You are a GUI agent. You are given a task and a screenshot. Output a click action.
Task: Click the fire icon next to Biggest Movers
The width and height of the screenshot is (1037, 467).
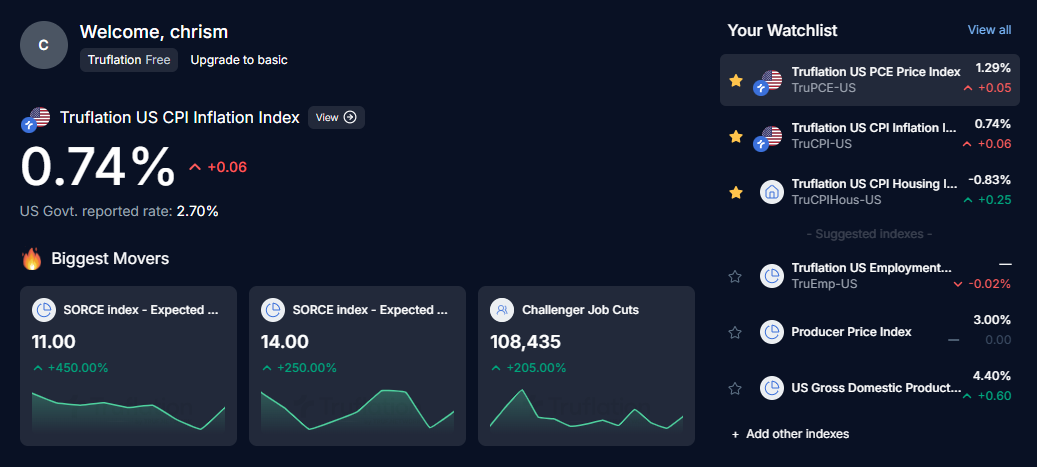(32, 260)
